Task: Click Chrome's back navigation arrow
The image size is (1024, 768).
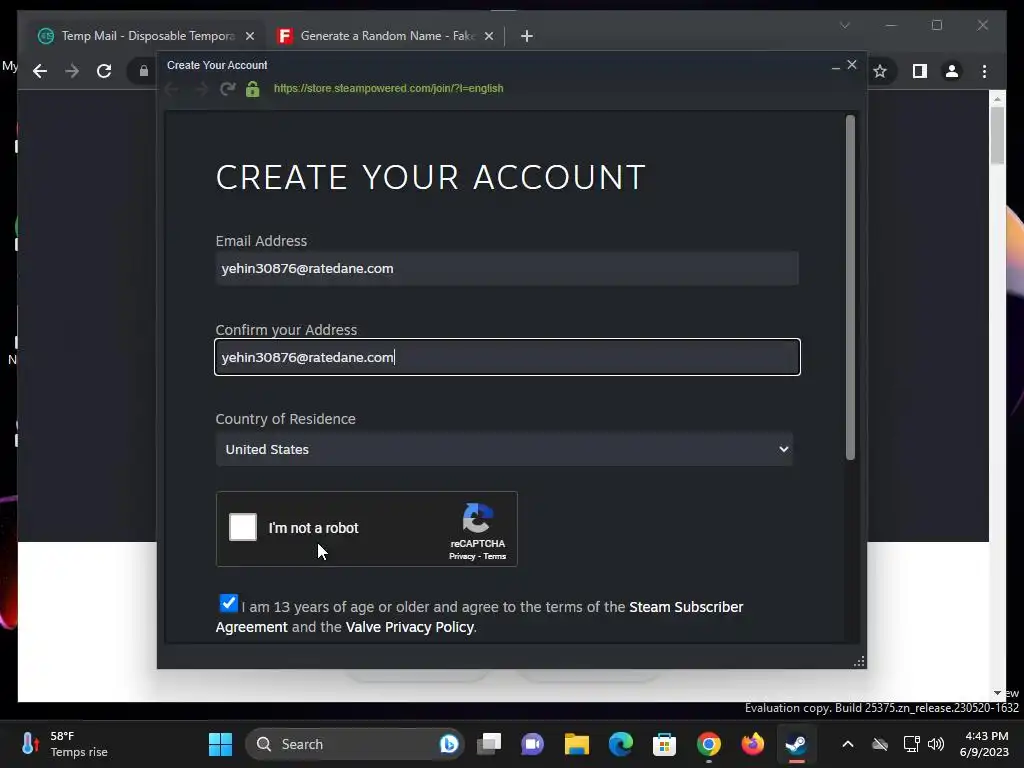Action: (40, 71)
